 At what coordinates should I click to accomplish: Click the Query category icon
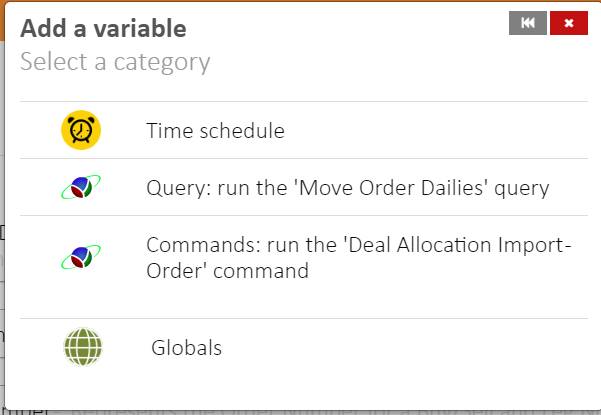(x=81, y=187)
